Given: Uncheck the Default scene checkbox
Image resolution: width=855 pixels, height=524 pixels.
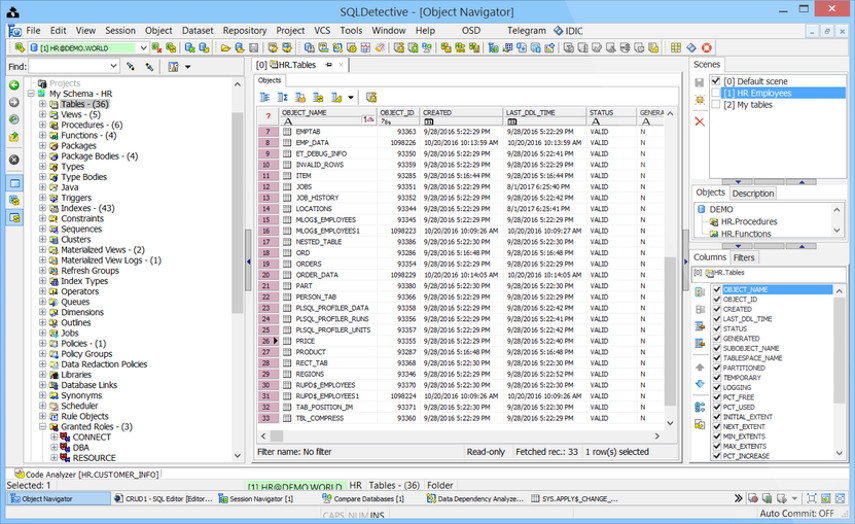Looking at the screenshot, I should (716, 81).
